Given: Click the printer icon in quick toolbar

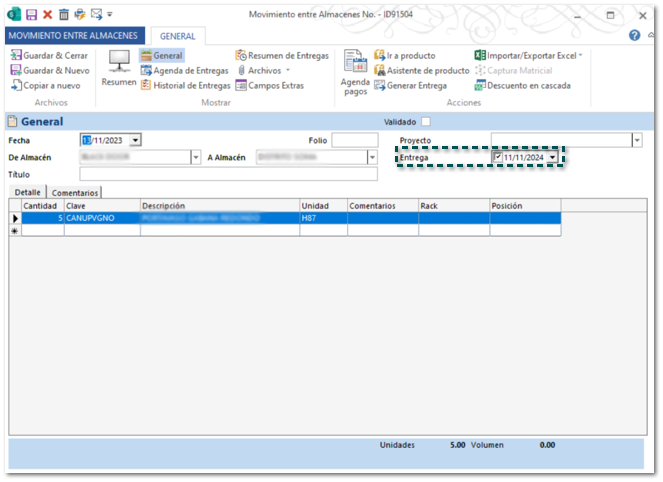Looking at the screenshot, I should click(79, 15).
